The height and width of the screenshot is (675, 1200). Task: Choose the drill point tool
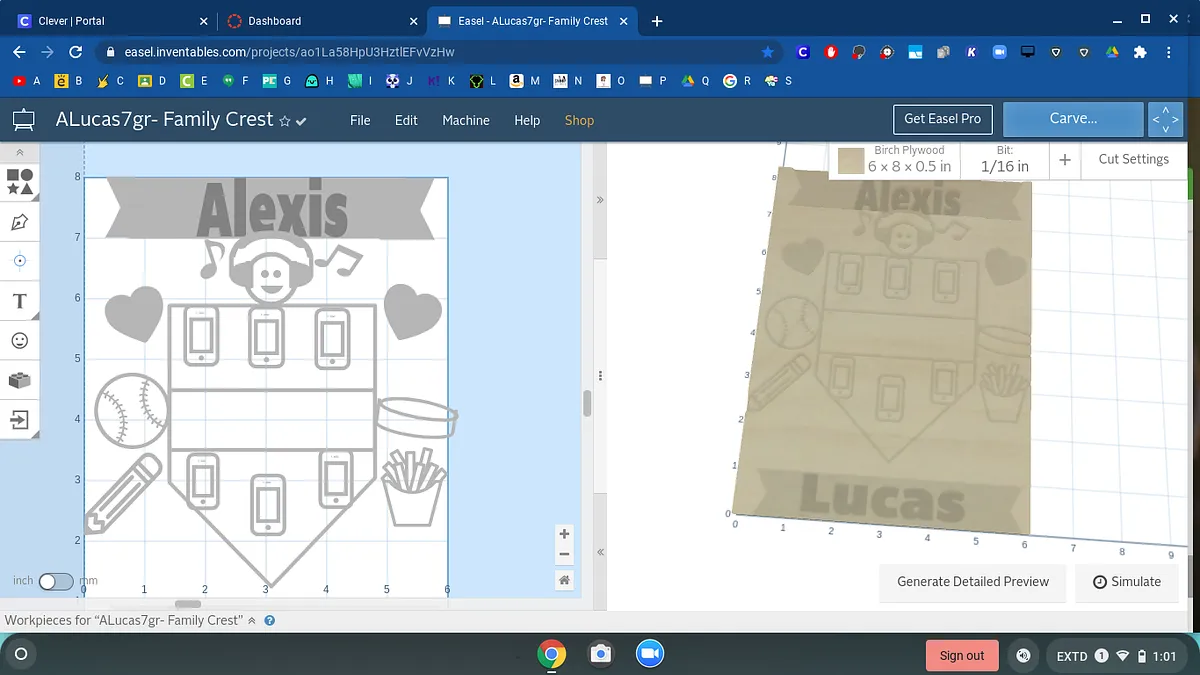click(20, 261)
